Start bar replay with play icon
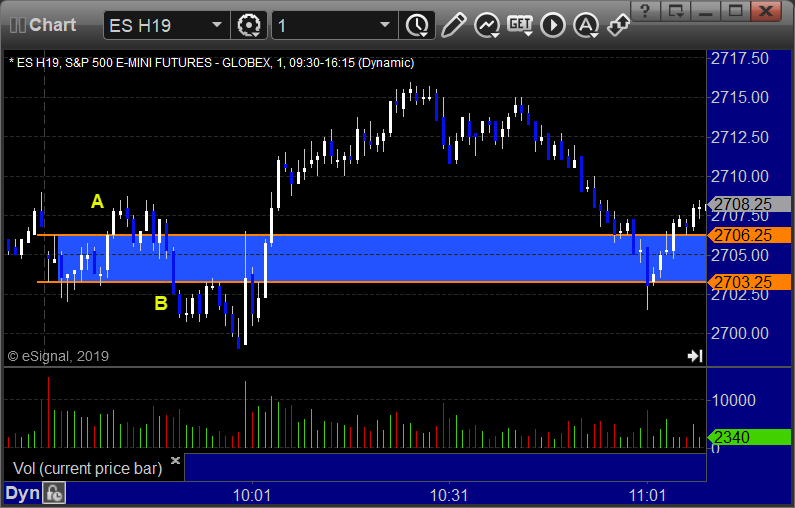This screenshot has height=508, width=795. (x=553, y=25)
